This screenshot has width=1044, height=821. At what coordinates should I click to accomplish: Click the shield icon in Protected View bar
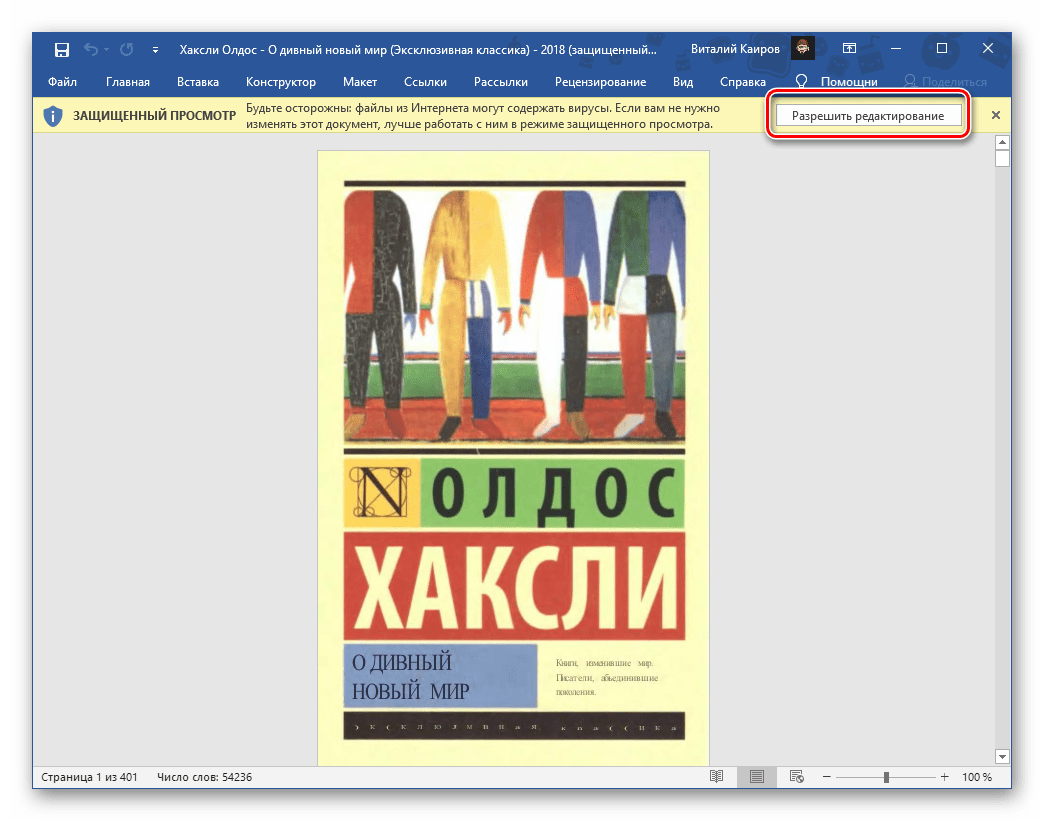53,116
